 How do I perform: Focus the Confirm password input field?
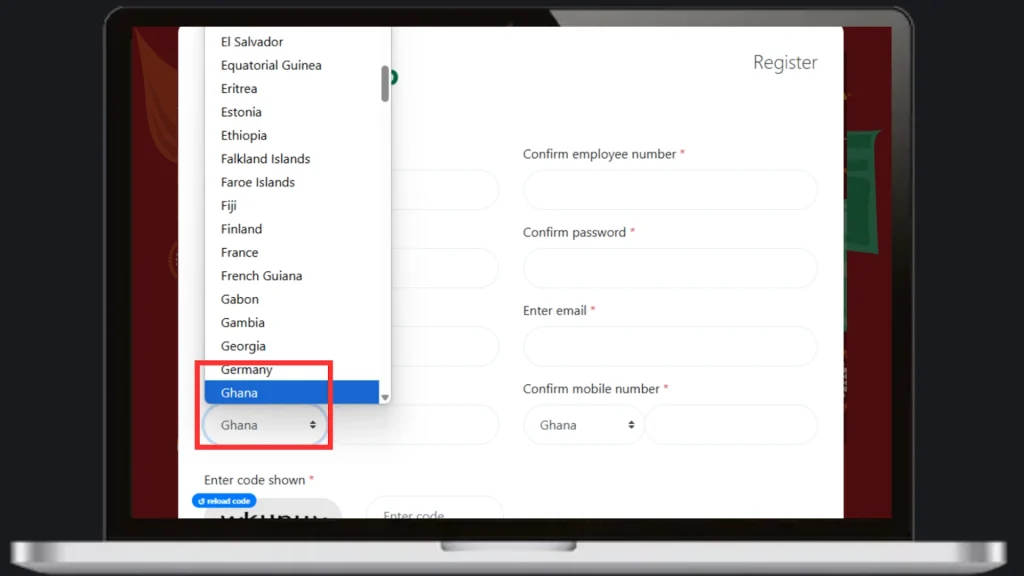pos(669,268)
